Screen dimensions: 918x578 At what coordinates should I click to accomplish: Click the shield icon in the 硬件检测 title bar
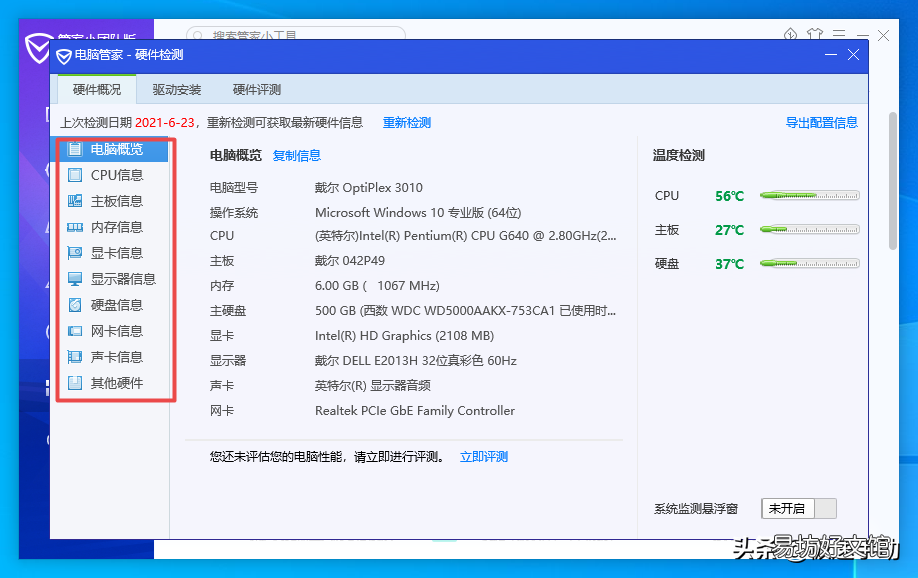coord(64,56)
